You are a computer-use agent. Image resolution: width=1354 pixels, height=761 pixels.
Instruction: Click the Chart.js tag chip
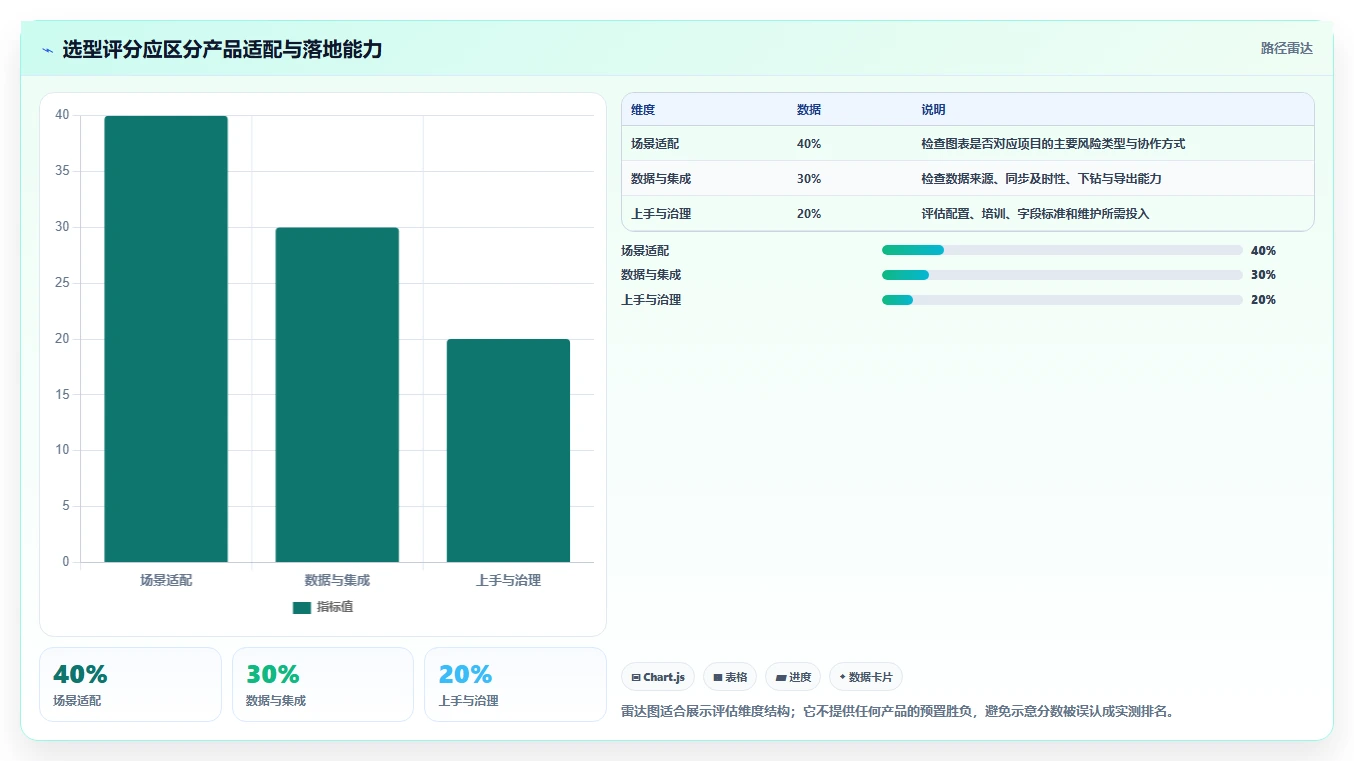[x=658, y=677]
